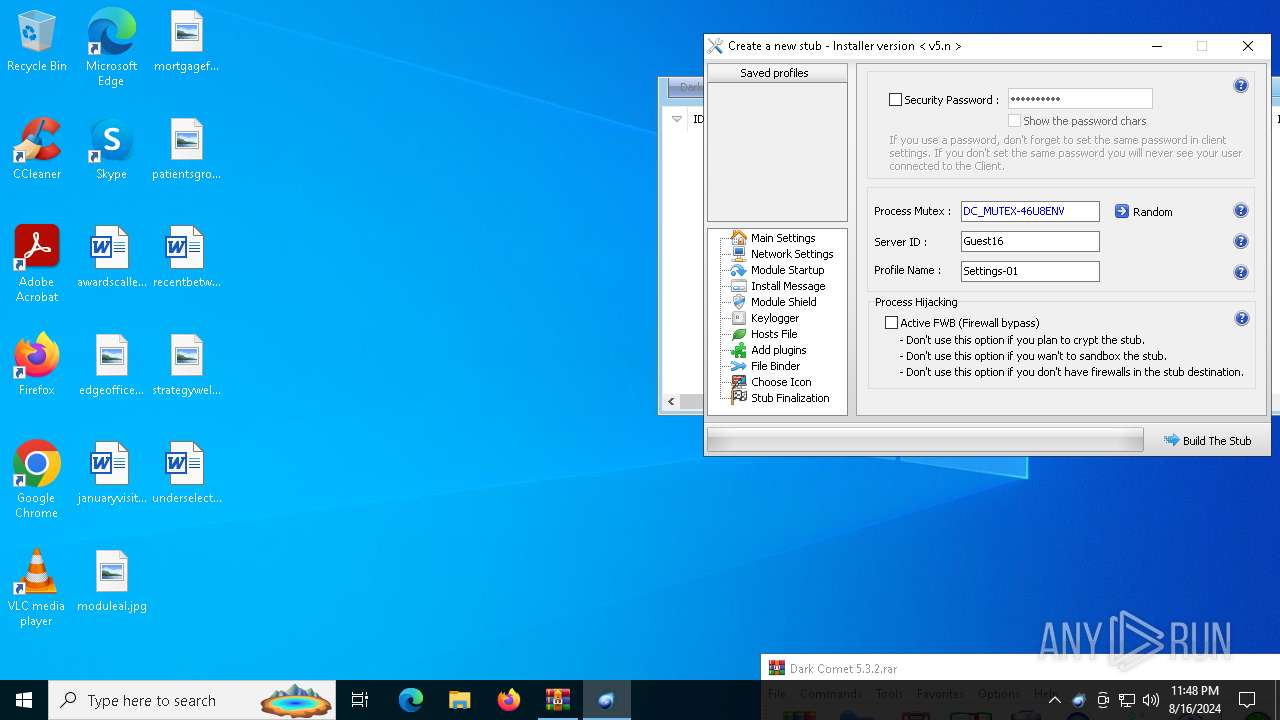
Task: Click the Process Mutex input field
Action: point(1030,211)
